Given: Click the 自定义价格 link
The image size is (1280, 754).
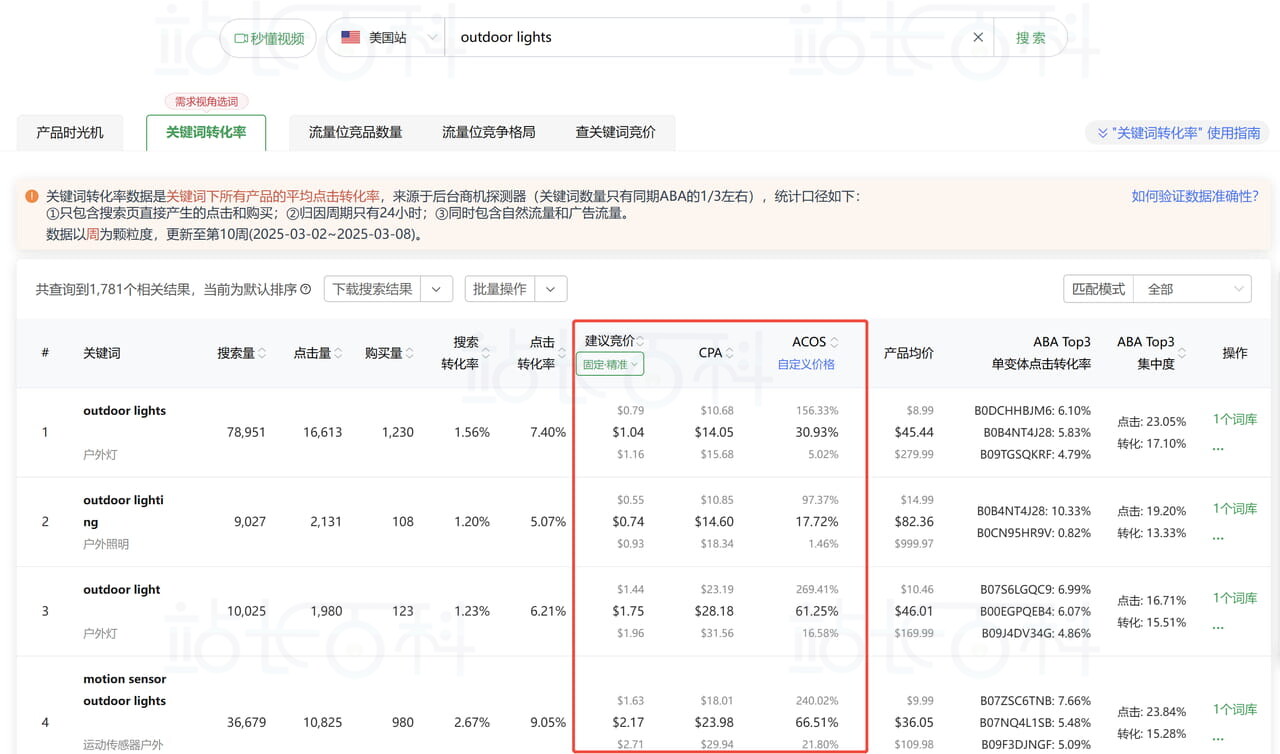Looking at the screenshot, I should click(806, 364).
